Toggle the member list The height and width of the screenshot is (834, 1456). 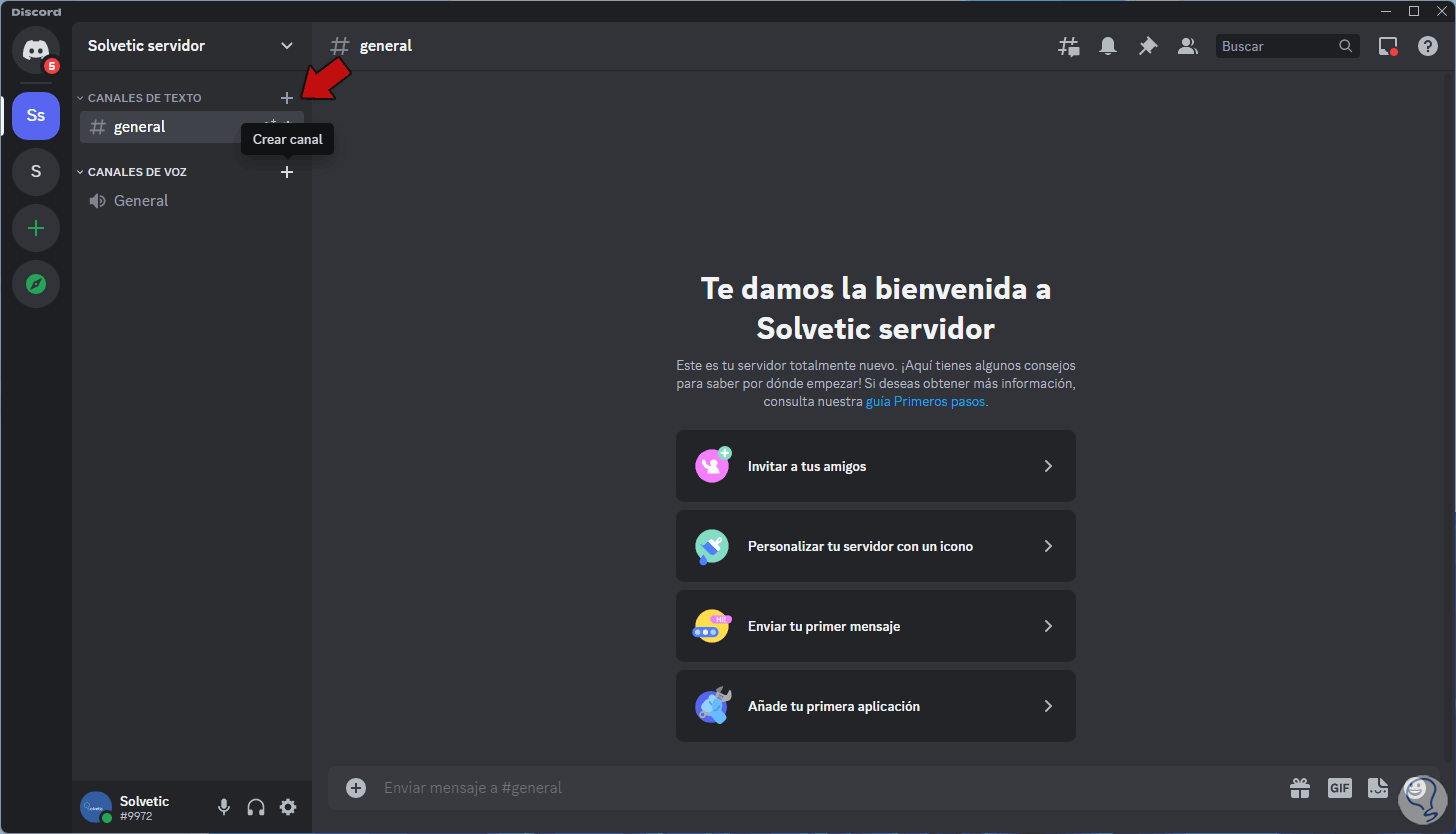click(1187, 46)
